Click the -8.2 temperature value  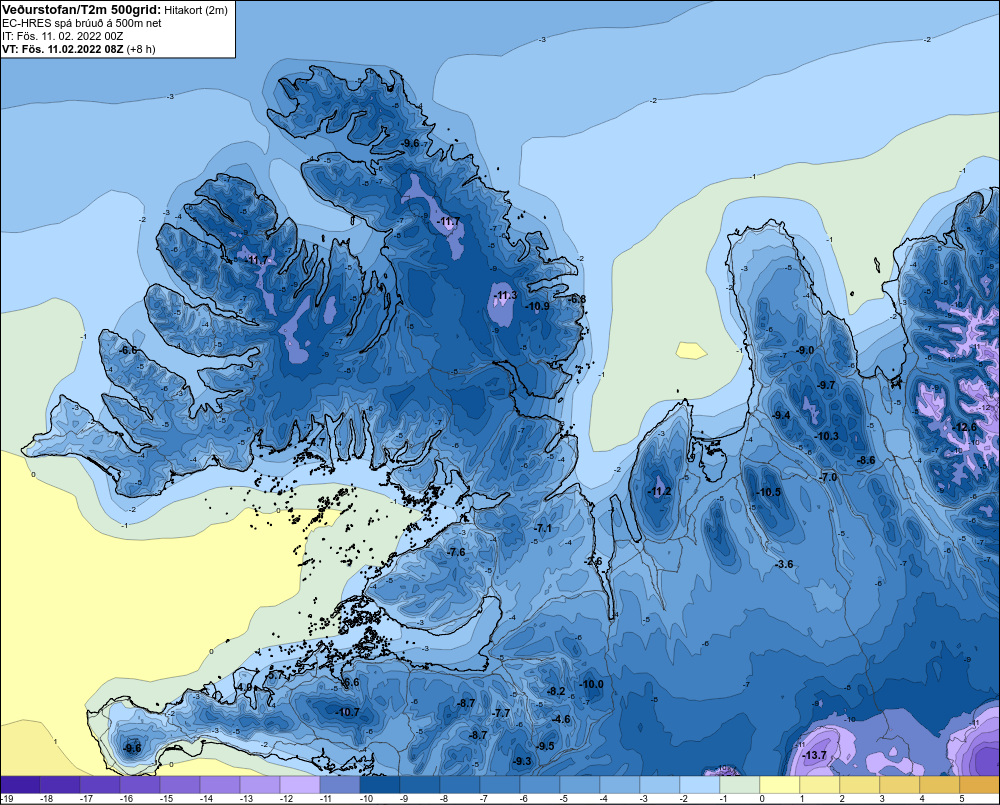556,691
